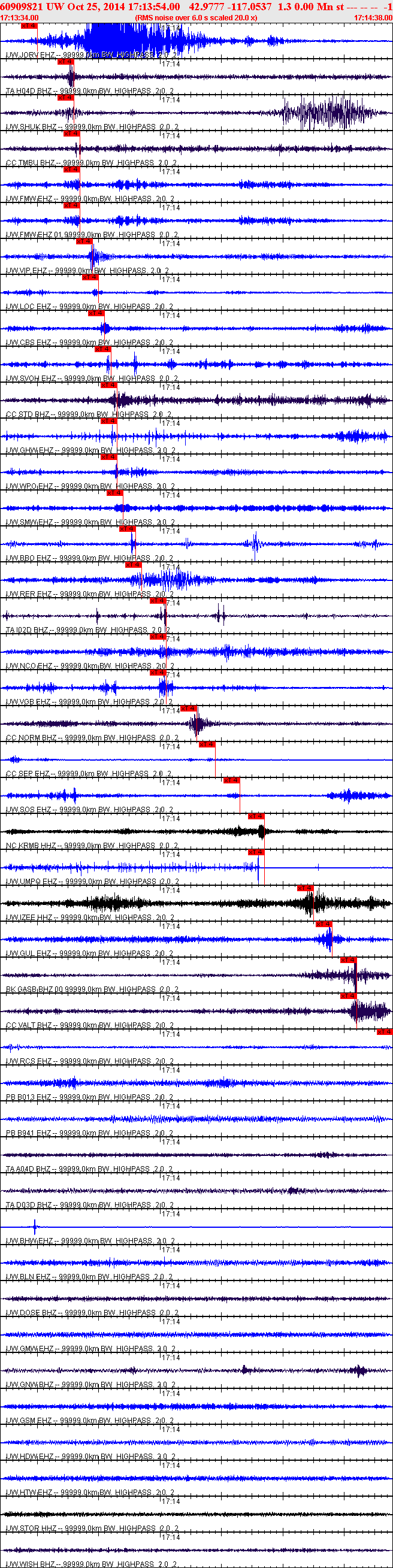
Task: Click red pick flag on the UW.BBO EHZ trace
Action: 127,528
